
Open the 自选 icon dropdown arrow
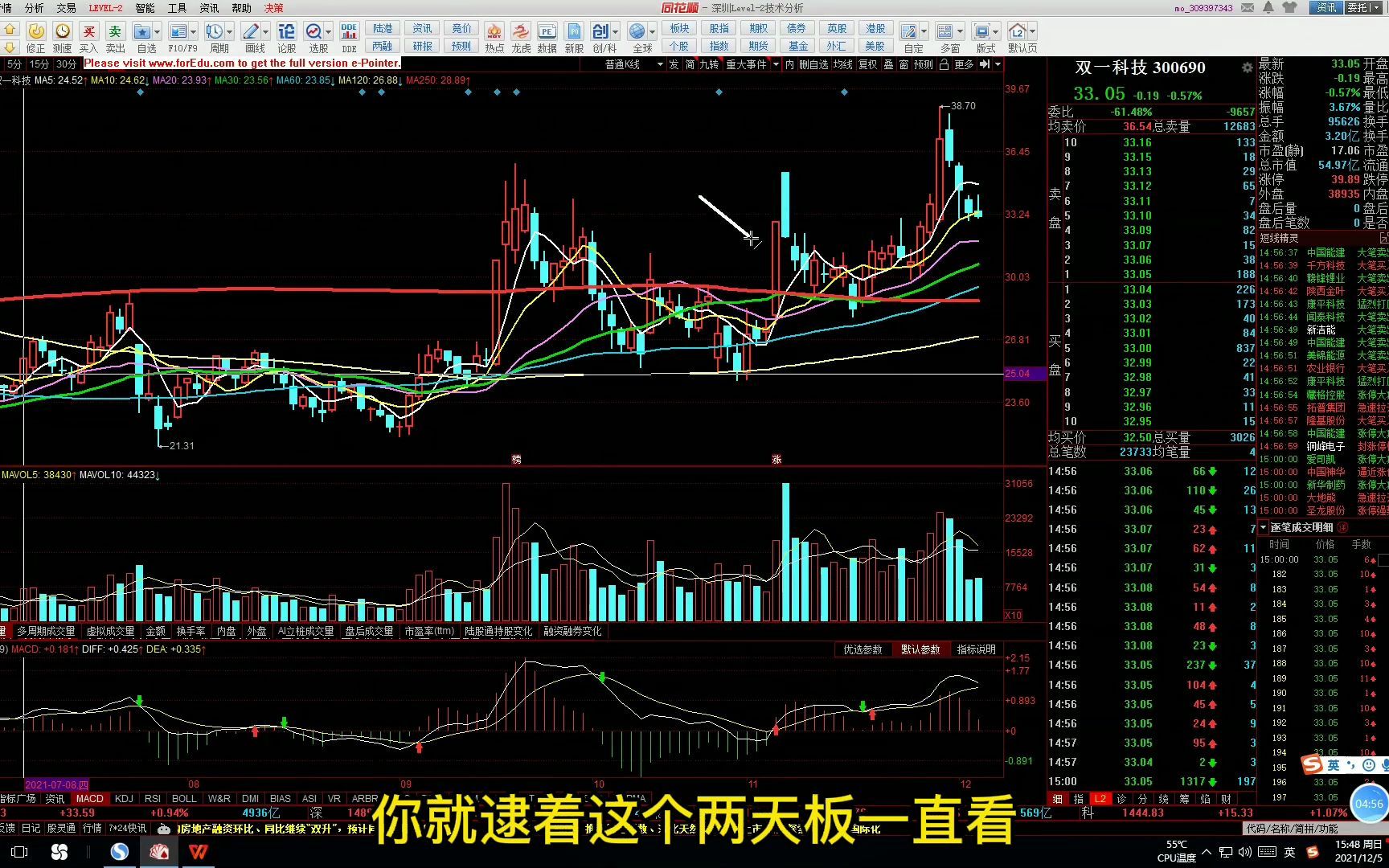[x=157, y=32]
